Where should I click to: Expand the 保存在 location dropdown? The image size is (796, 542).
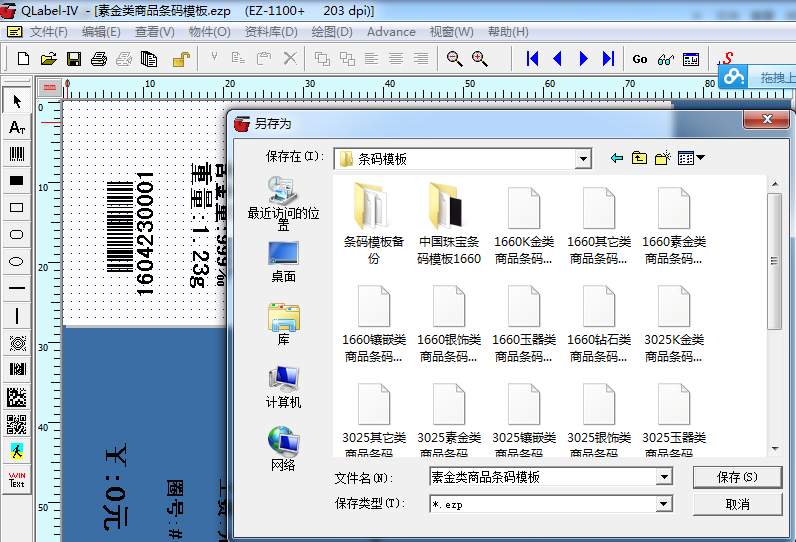click(x=583, y=159)
